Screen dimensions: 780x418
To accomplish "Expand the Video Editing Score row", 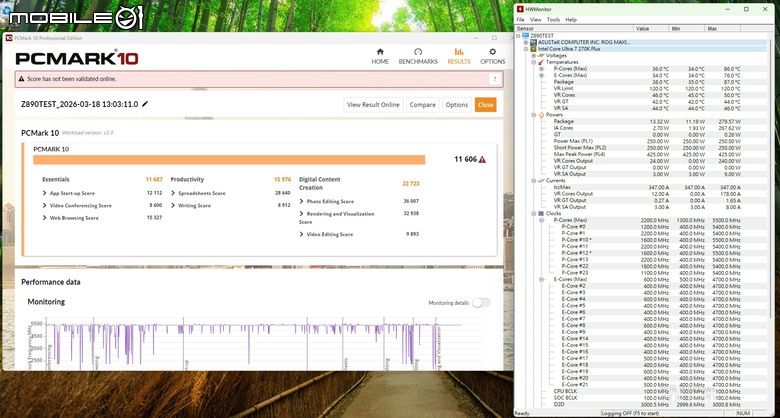I will 301,234.
